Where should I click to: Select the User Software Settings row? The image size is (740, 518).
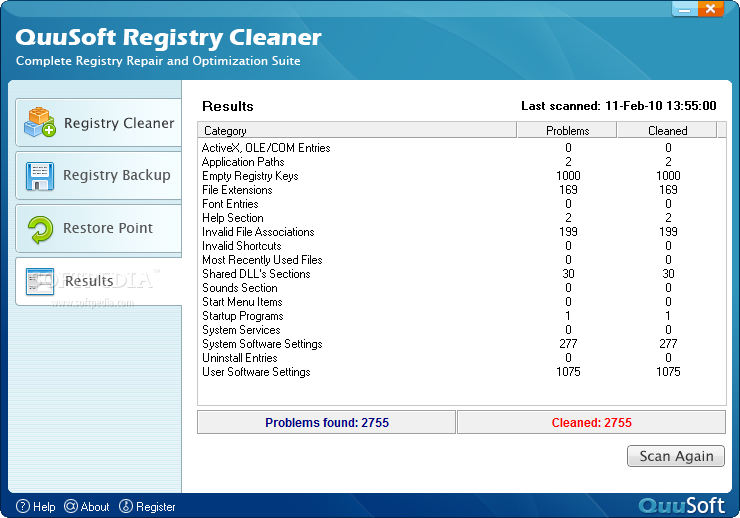(x=462, y=372)
